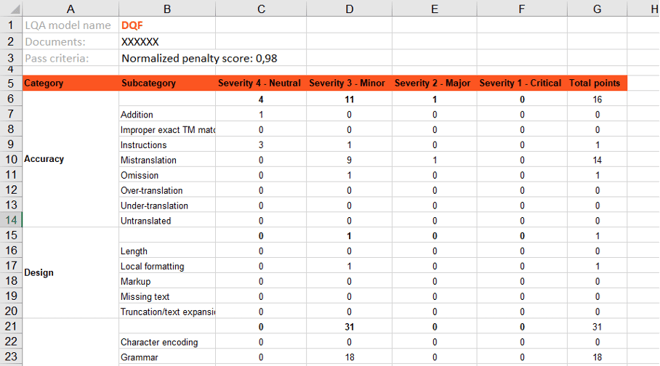The height and width of the screenshot is (366, 660).
Task: Select row 5 header
Action: 11,83
